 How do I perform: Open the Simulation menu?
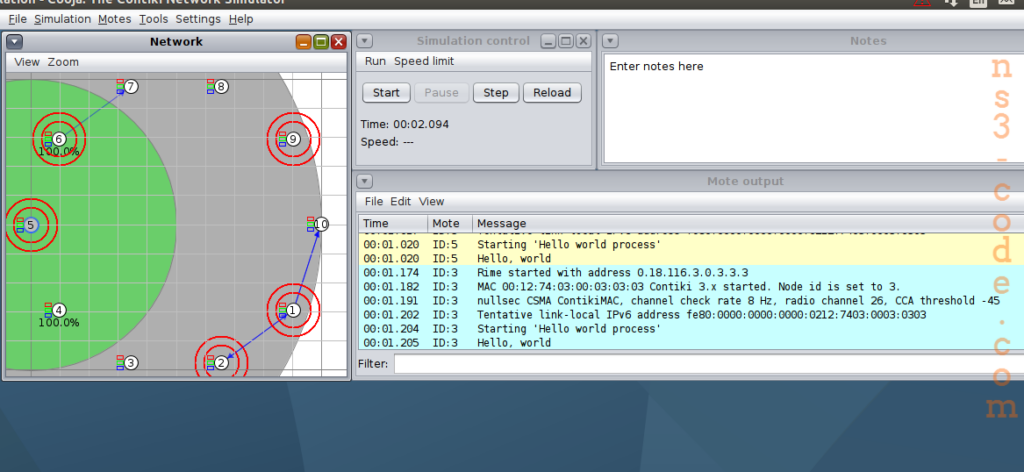63,19
